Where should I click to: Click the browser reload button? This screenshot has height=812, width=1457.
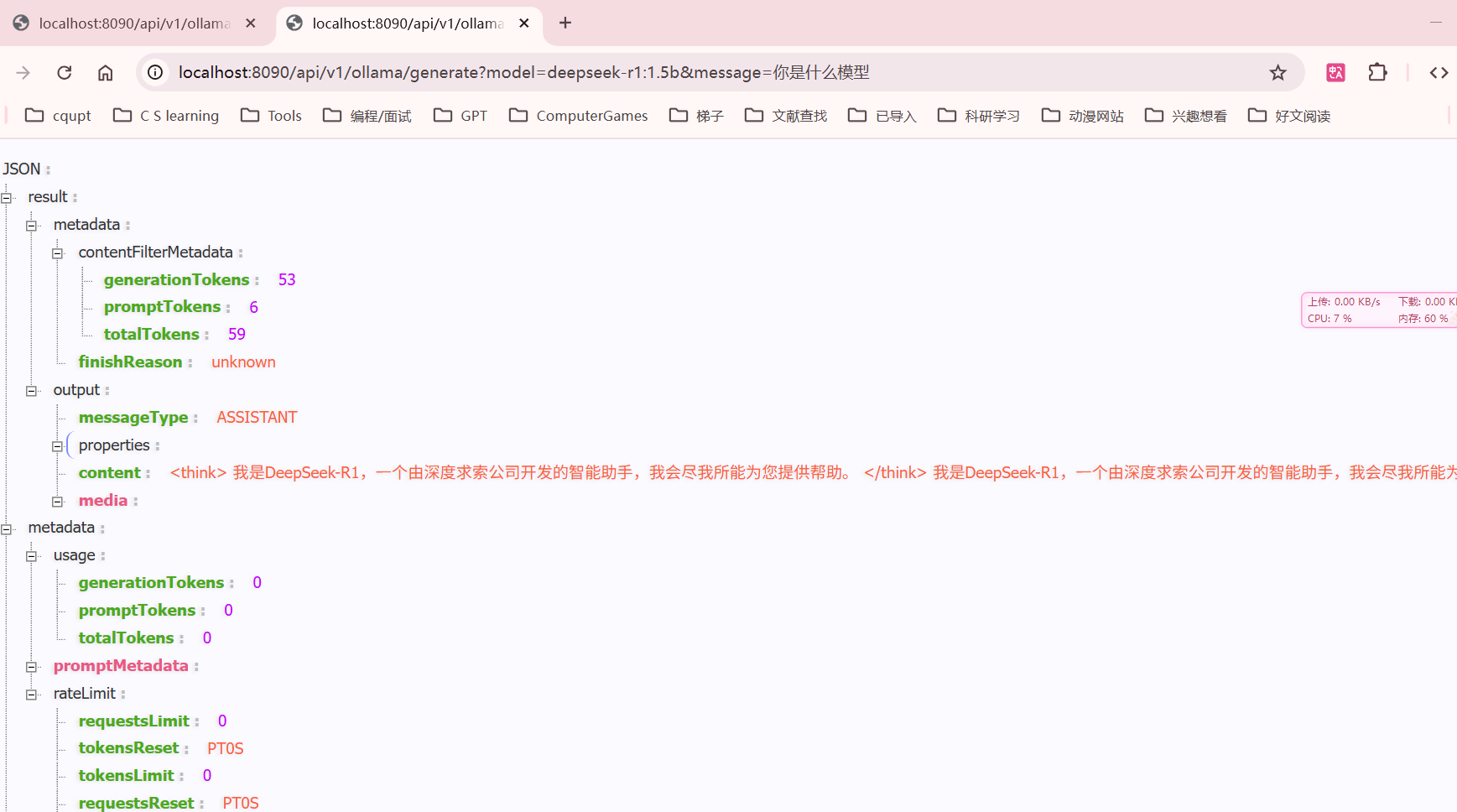[65, 73]
